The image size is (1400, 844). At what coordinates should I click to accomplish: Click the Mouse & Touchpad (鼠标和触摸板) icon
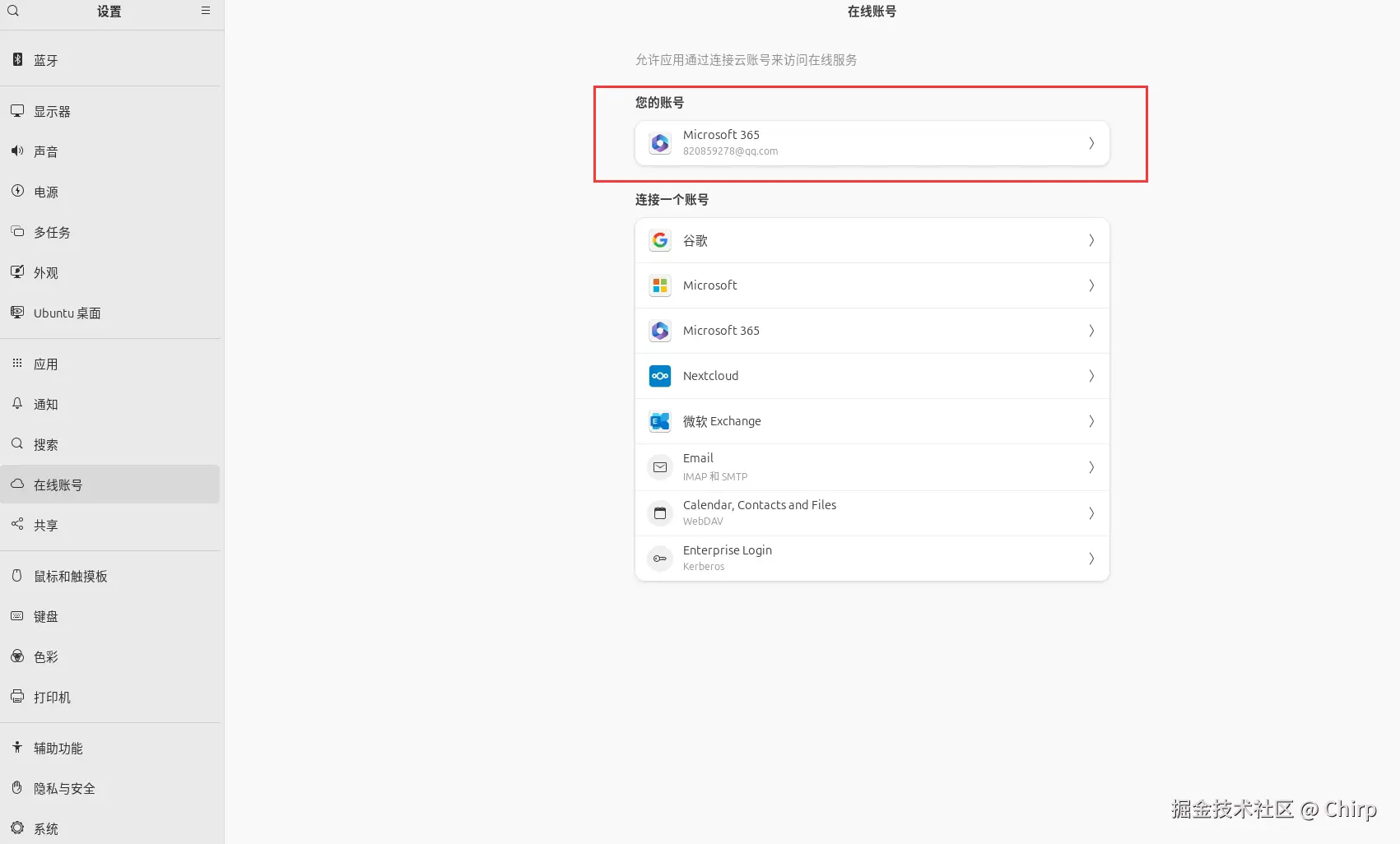(17, 575)
